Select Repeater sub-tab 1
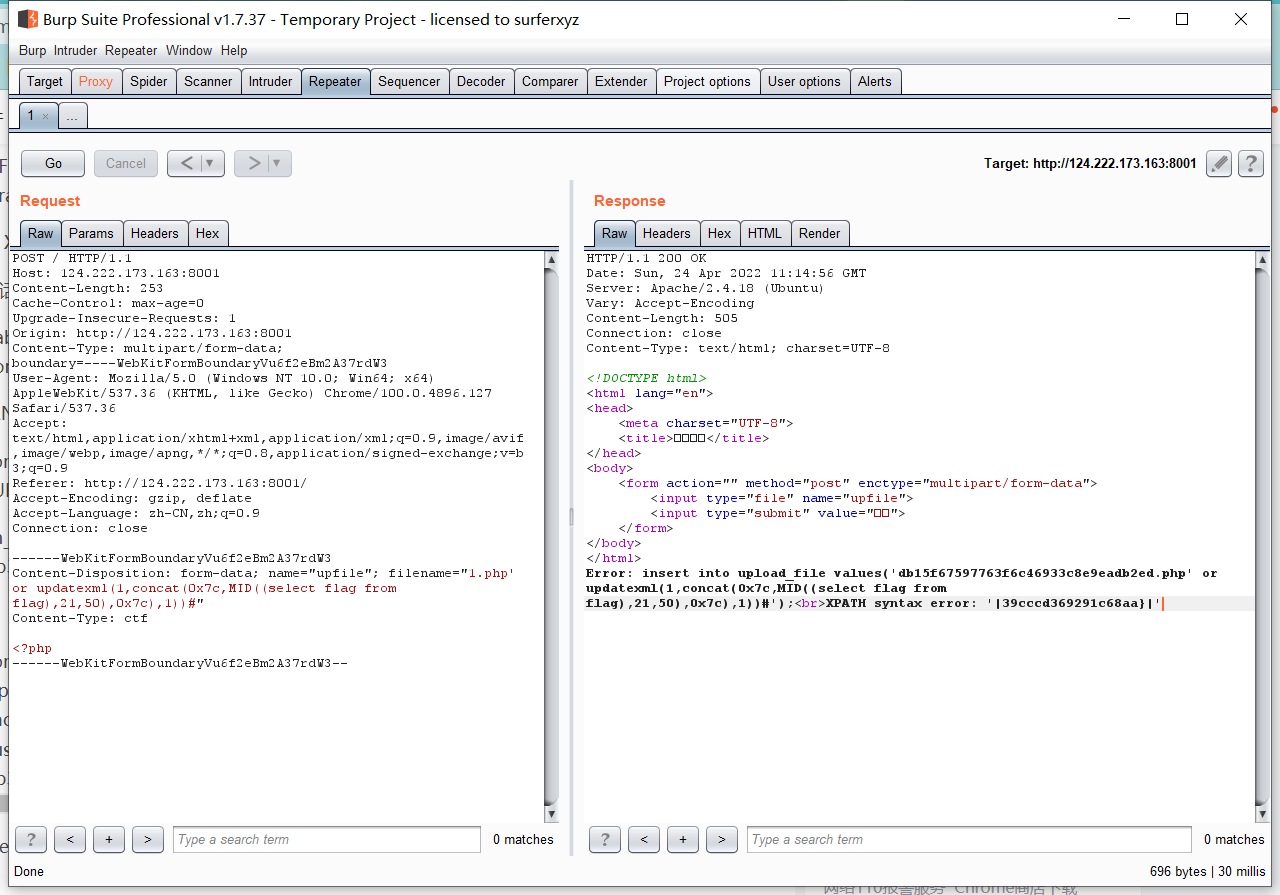1280x895 pixels. tap(31, 116)
